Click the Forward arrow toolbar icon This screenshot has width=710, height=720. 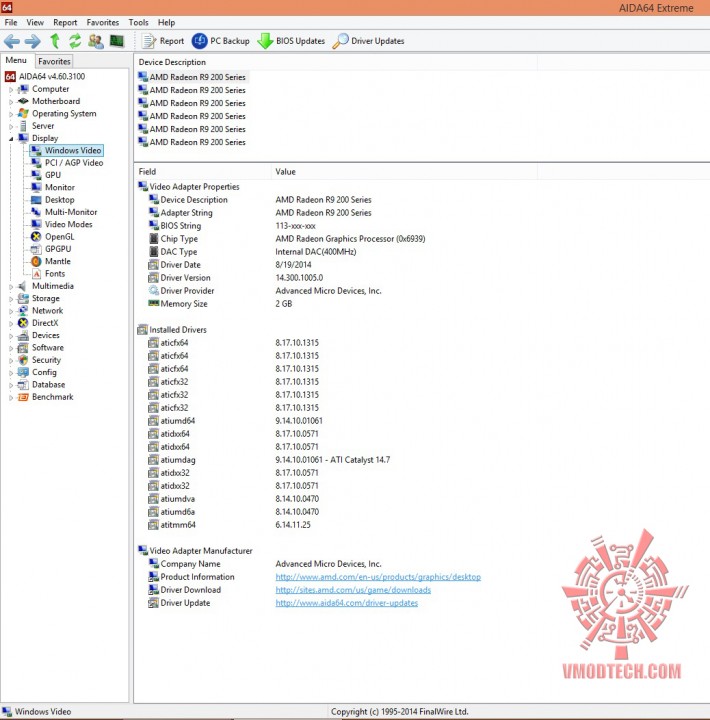(33, 41)
